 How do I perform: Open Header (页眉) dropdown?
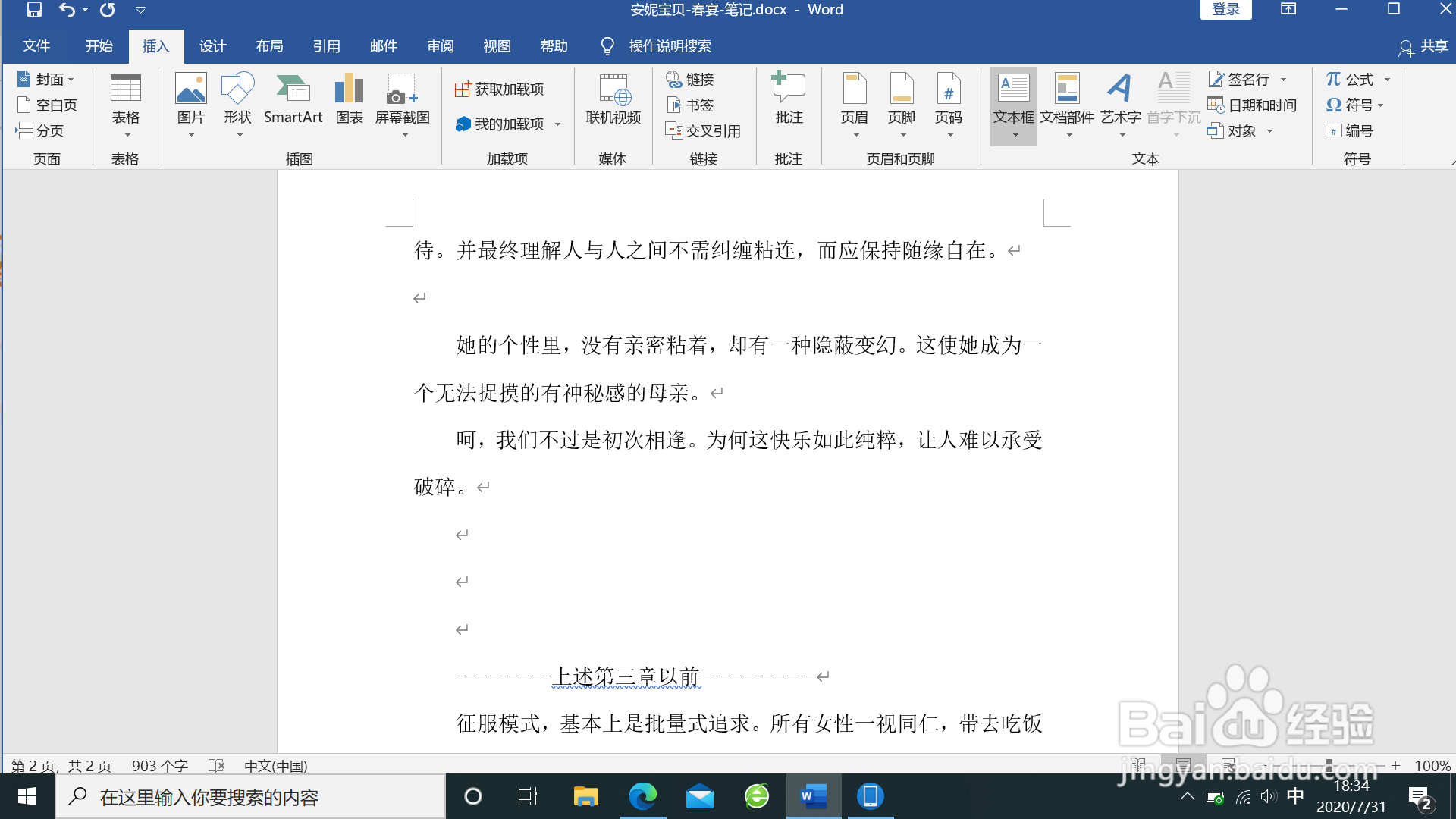855,105
